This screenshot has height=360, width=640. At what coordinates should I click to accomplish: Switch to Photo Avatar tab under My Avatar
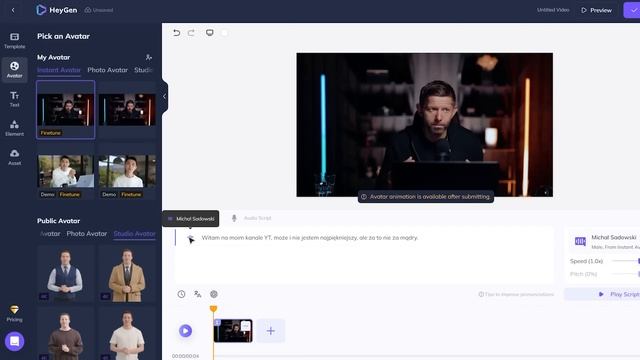(x=107, y=70)
